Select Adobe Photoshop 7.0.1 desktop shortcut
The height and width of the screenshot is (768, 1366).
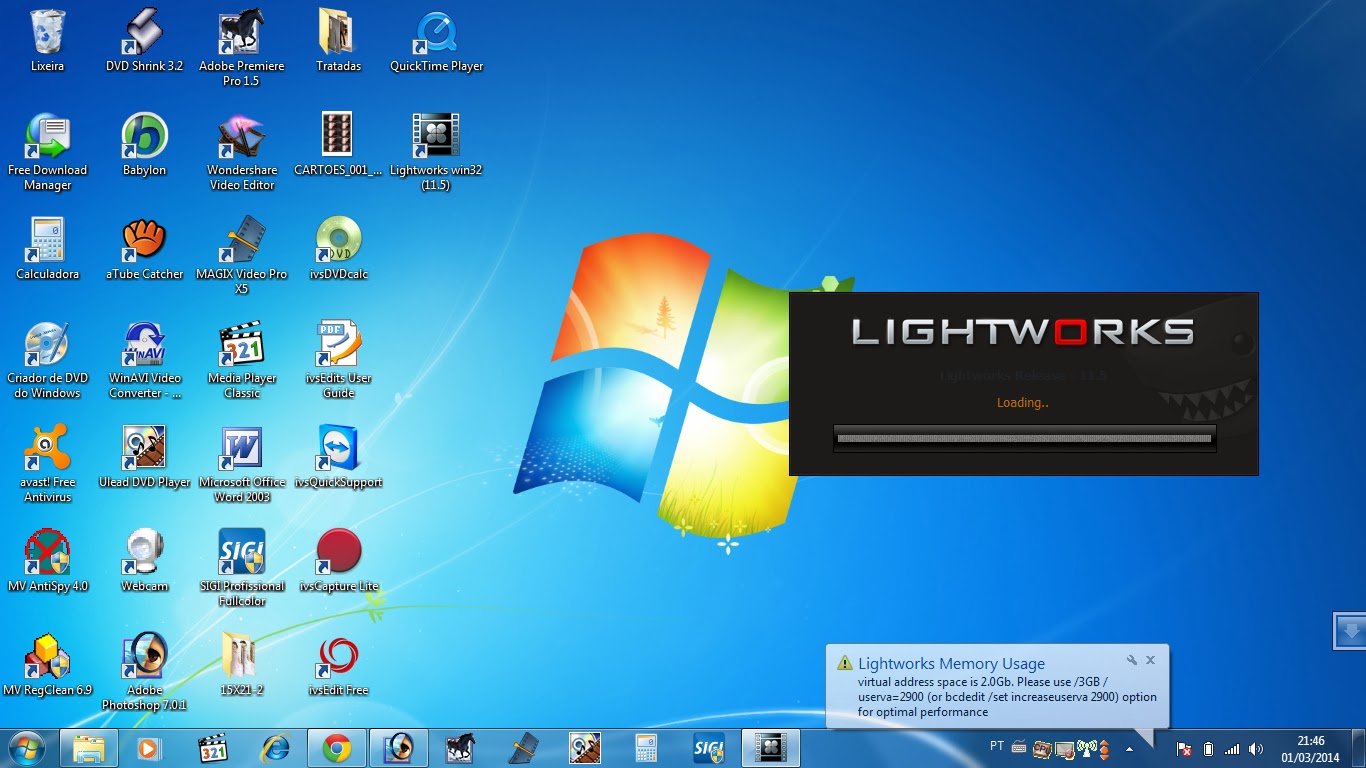coord(144,672)
